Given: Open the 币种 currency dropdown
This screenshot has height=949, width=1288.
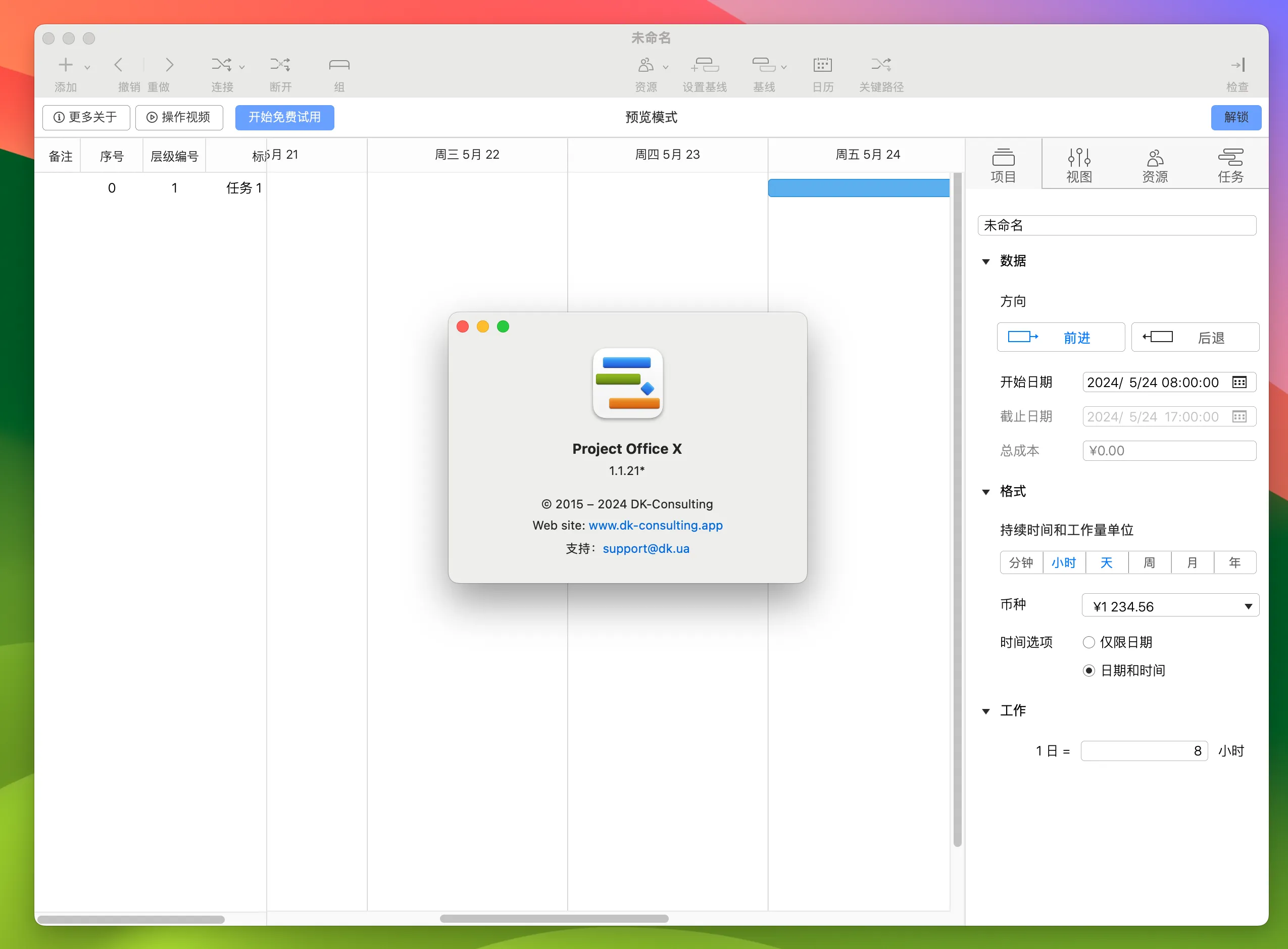Looking at the screenshot, I should click(1170, 606).
